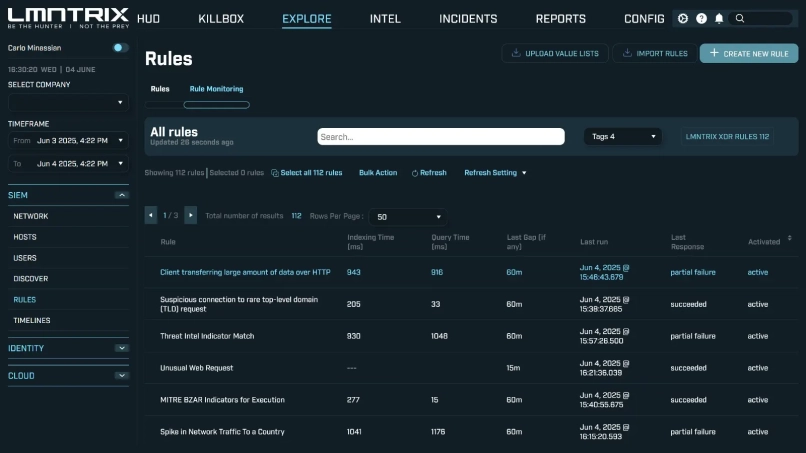Screen dimensions: 806x453
Task: Click Create New Rule button
Action: pyautogui.click(x=749, y=53)
